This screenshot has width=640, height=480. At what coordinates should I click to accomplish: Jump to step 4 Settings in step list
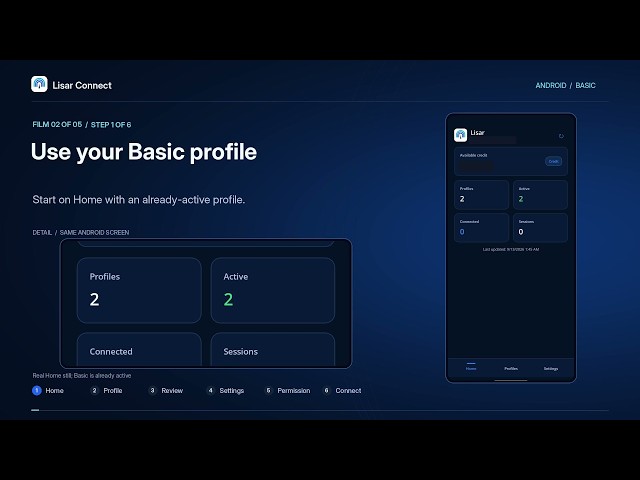click(x=225, y=391)
